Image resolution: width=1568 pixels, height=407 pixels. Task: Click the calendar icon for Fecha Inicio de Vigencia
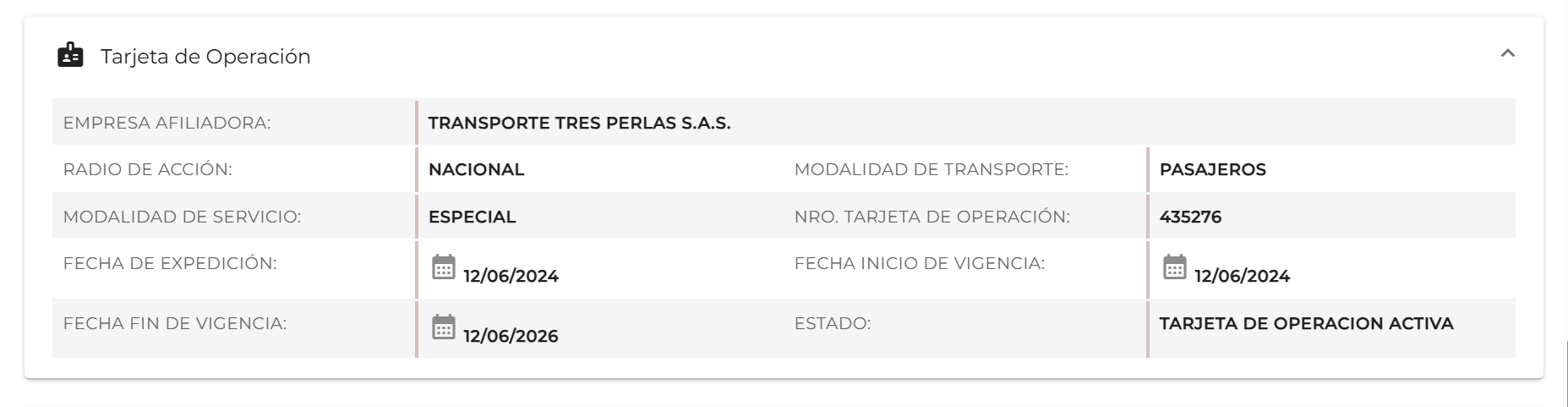point(1175,267)
